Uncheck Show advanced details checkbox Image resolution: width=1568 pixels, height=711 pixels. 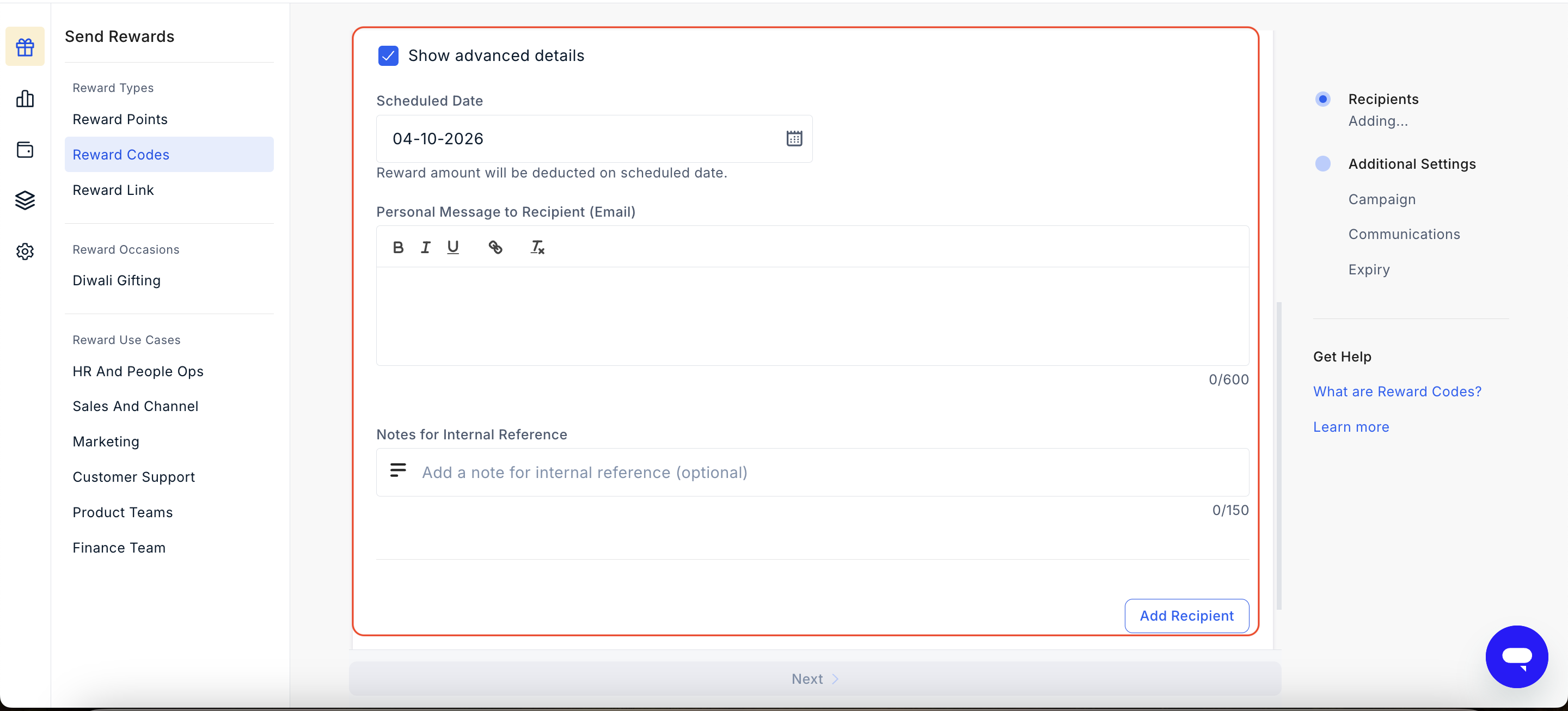point(388,56)
